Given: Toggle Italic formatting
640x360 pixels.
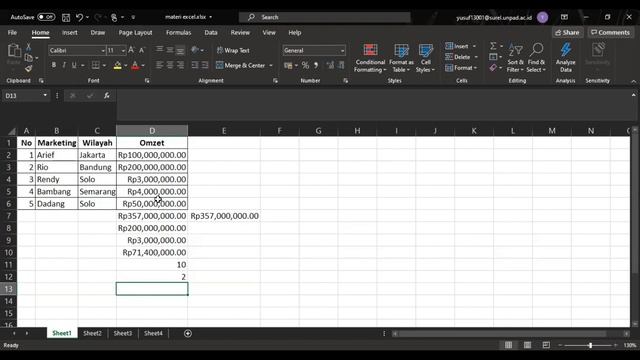Looking at the screenshot, I should coord(64,65).
